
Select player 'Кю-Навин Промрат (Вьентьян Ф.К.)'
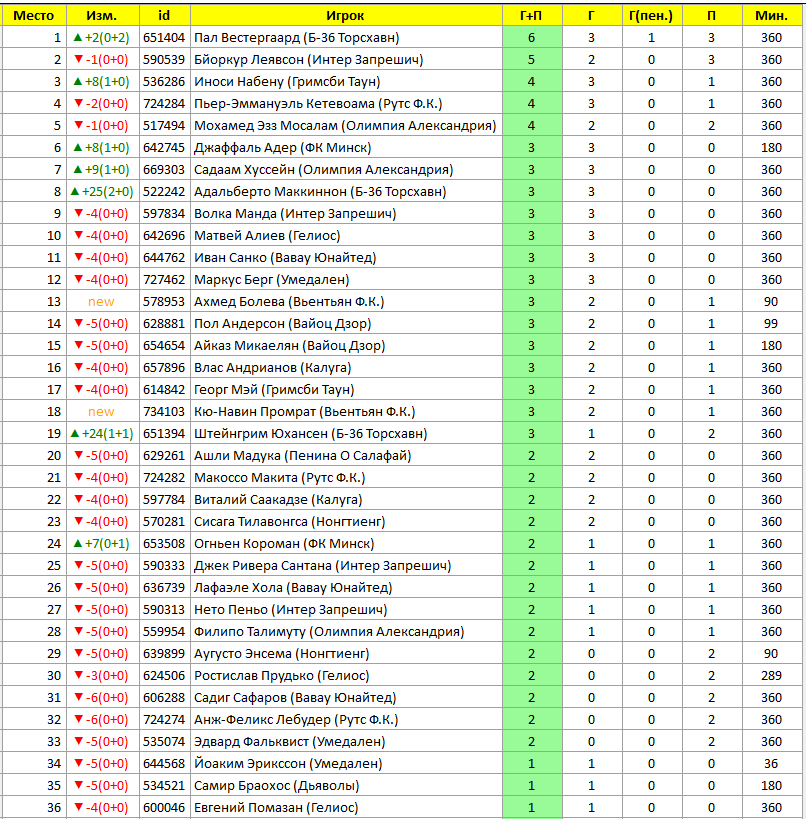tap(305, 411)
